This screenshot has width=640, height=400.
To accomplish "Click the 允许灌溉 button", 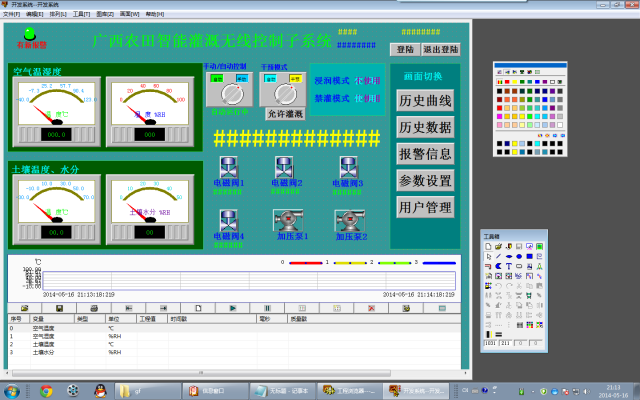I will 285,114.
